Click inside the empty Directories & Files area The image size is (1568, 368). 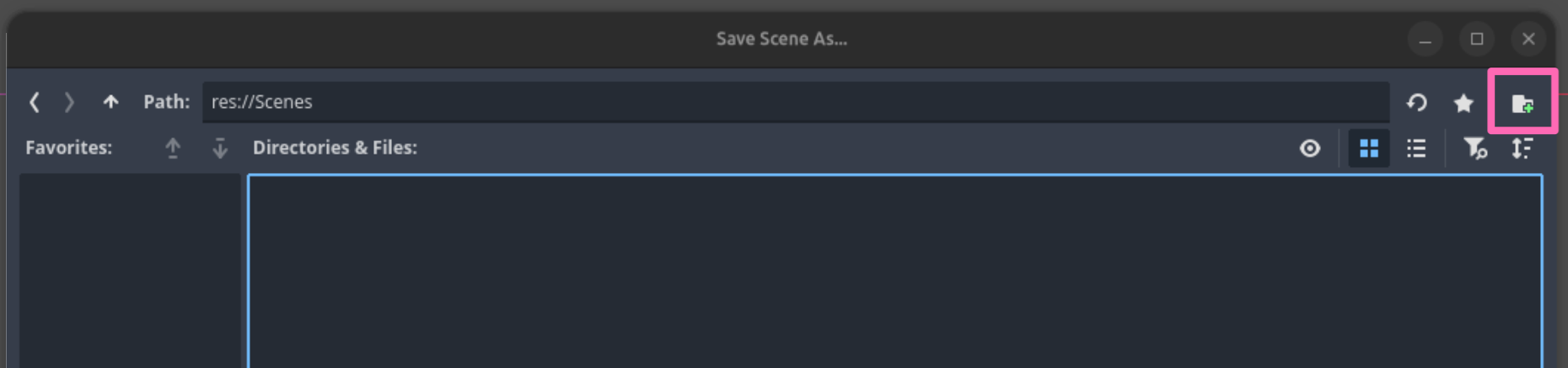[894, 271]
